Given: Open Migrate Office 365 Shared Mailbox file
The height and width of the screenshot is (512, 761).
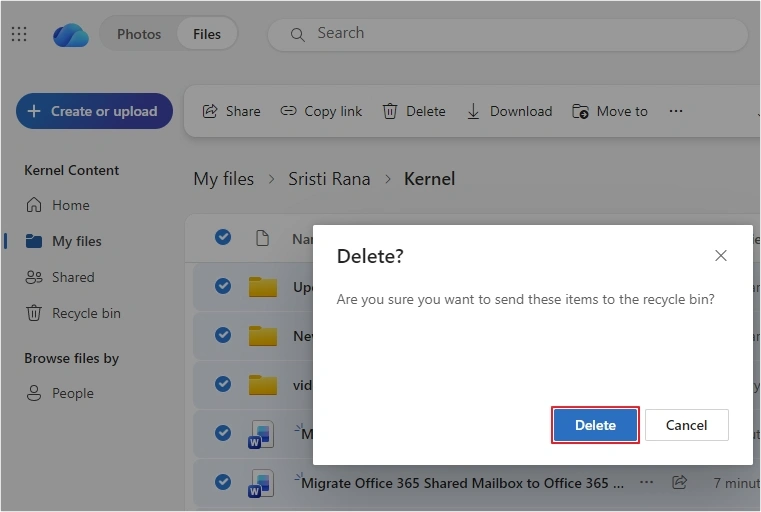Looking at the screenshot, I should click(463, 483).
